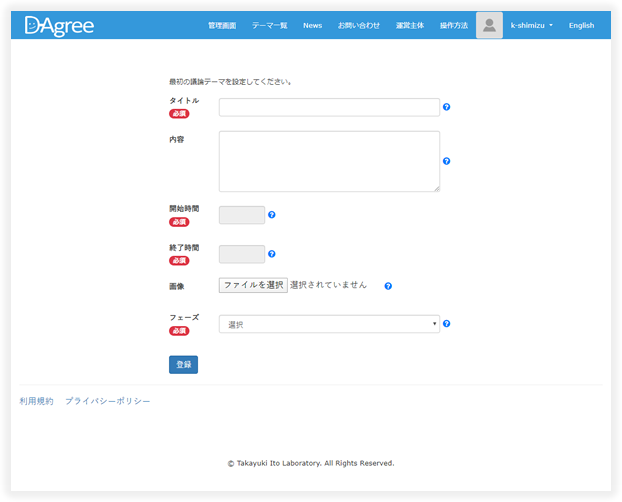
Task: Show help for the 開始時間 field
Action: coord(272,215)
